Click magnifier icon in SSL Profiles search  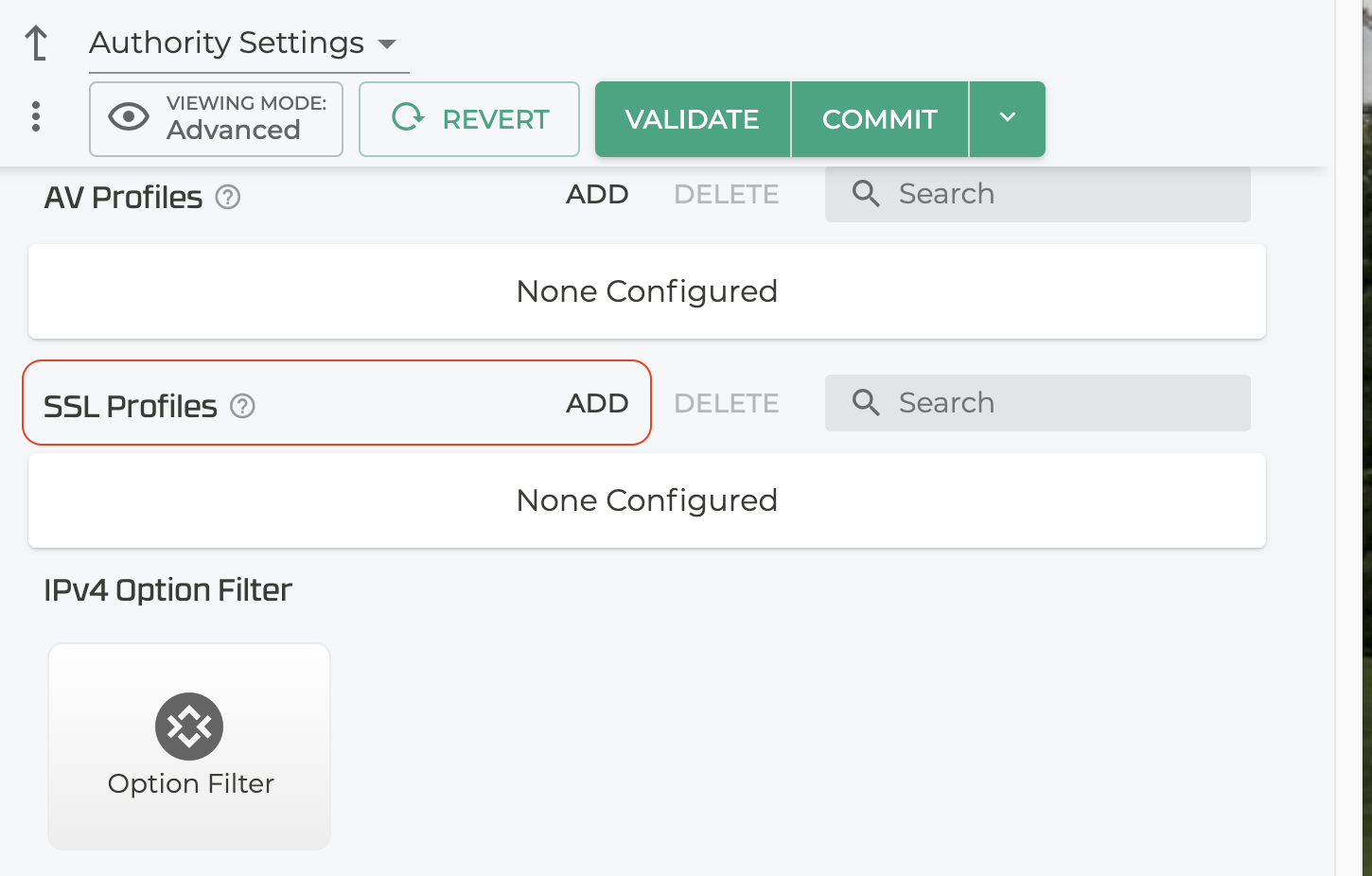click(x=866, y=403)
